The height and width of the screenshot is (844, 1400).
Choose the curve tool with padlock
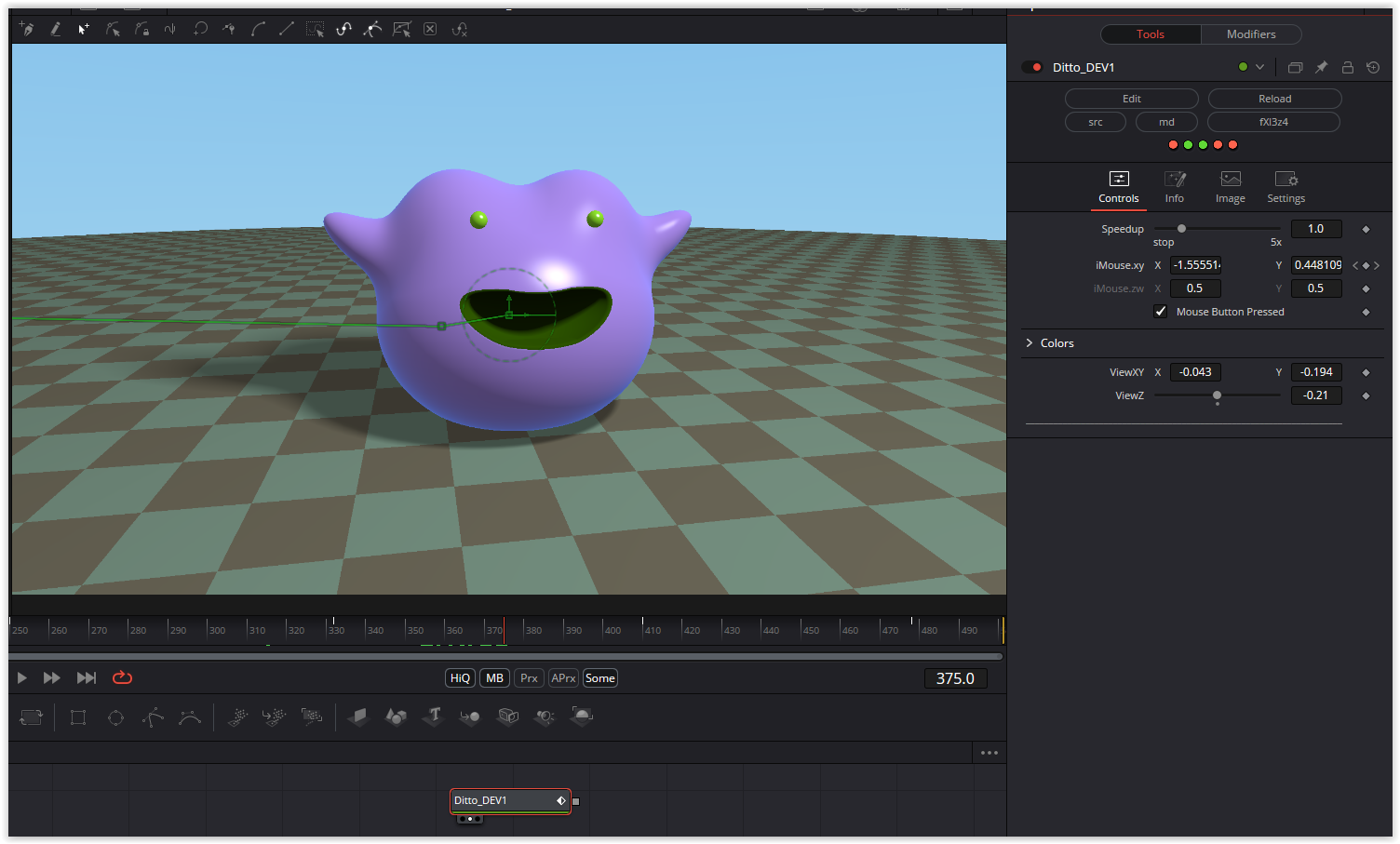(141, 30)
